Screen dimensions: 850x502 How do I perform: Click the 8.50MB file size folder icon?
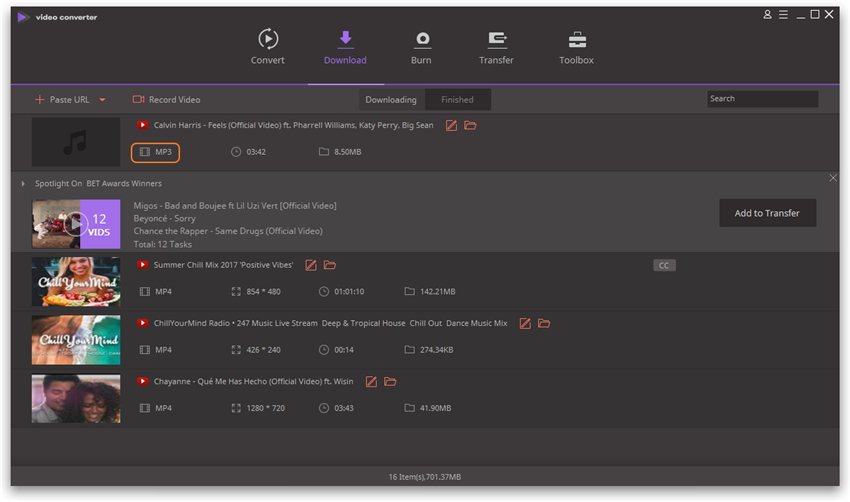tap(324, 152)
